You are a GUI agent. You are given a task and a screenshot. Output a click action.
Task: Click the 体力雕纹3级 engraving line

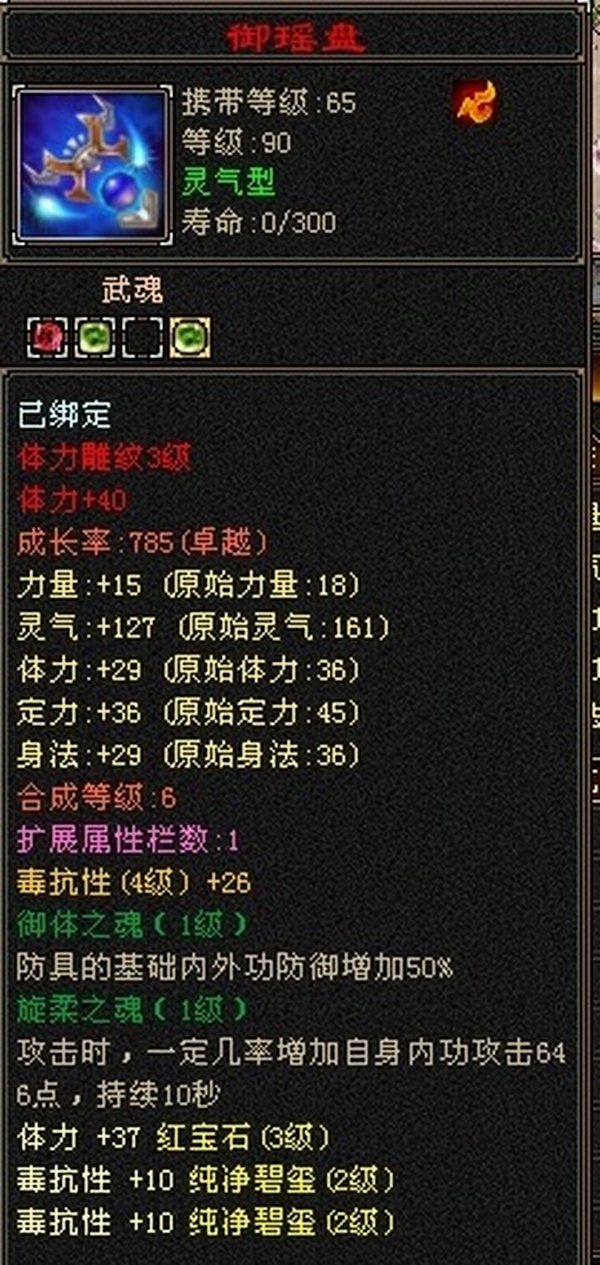(x=103, y=458)
